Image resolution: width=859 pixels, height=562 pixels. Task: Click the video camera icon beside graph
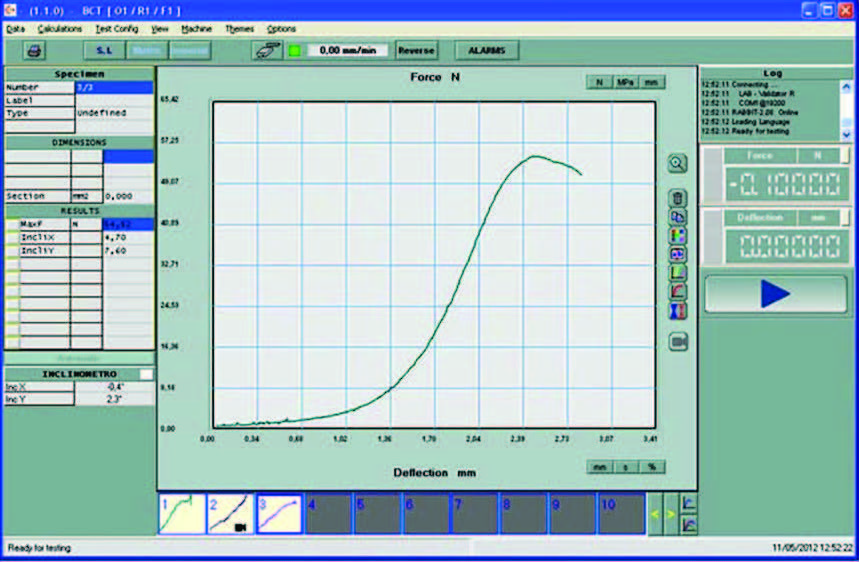click(677, 341)
